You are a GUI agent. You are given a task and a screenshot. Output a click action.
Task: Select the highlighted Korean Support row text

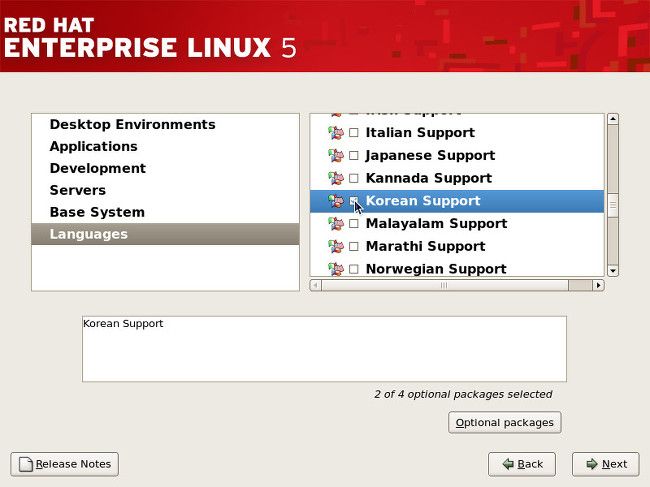[x=423, y=201]
